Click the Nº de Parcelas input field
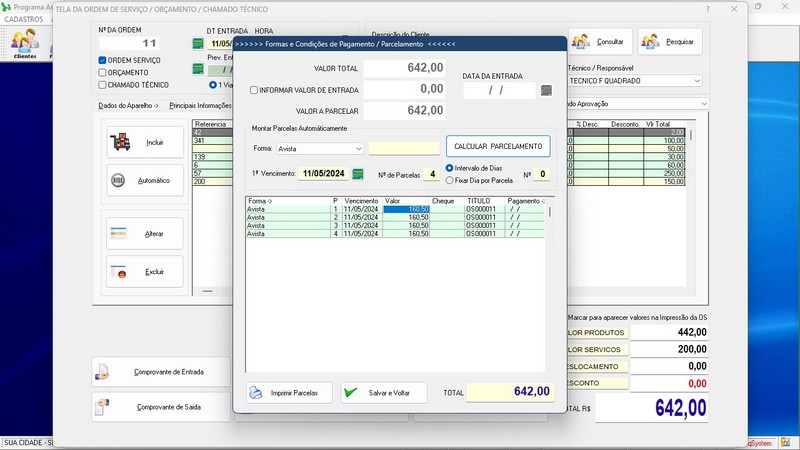 click(430, 174)
